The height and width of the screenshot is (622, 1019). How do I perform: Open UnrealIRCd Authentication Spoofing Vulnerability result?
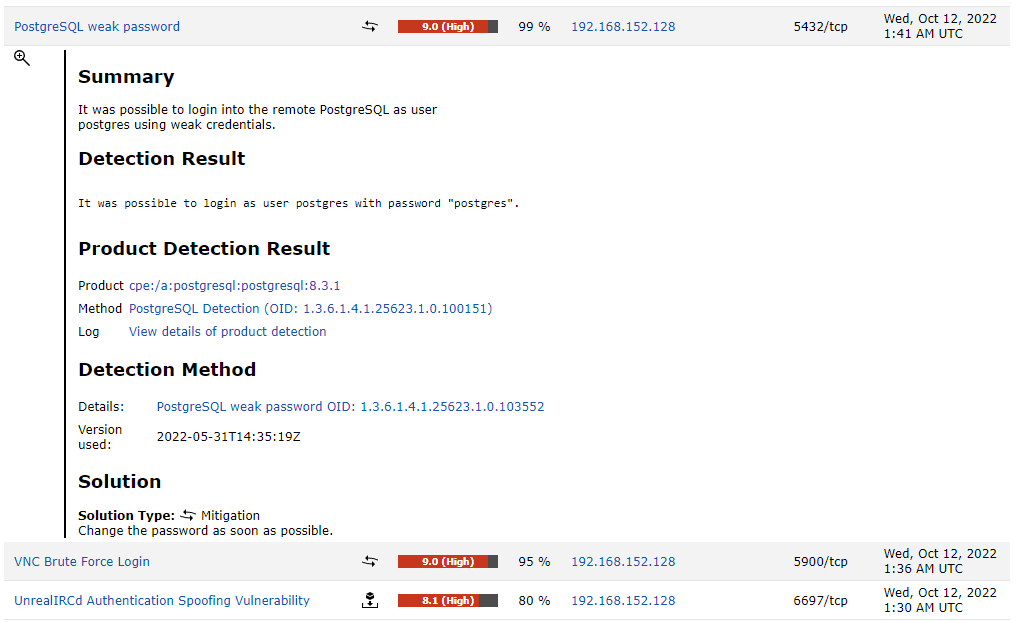click(x=162, y=601)
